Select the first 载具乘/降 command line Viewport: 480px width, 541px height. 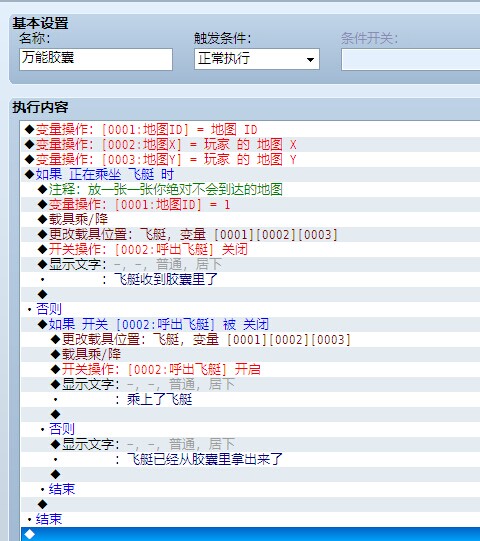tap(250, 219)
